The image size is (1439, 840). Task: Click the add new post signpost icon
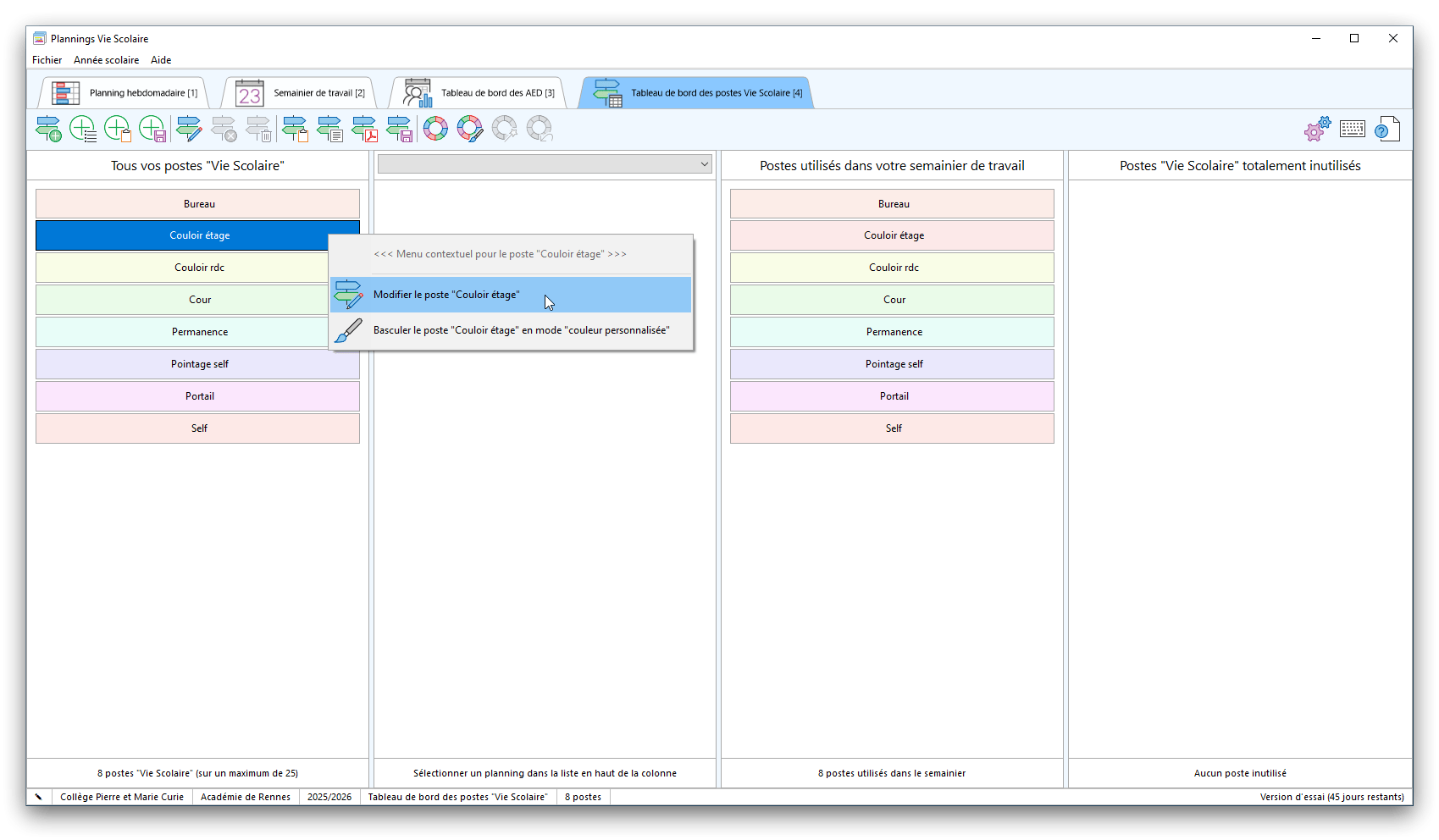pyautogui.click(x=48, y=129)
